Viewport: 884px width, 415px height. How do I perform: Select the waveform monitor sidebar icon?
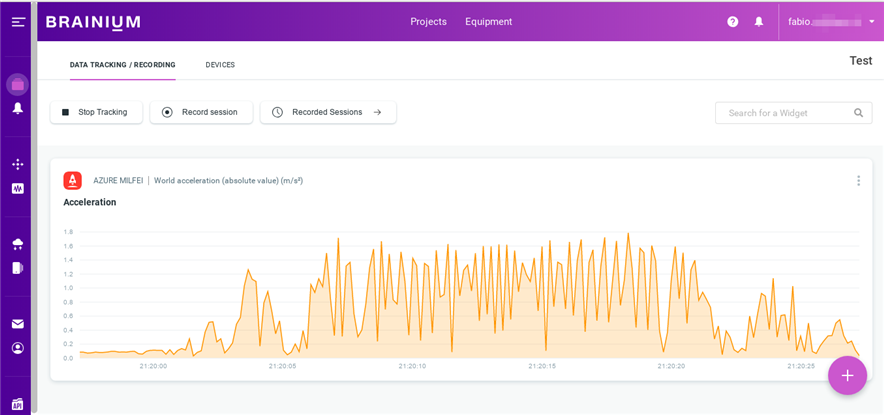coord(17,188)
